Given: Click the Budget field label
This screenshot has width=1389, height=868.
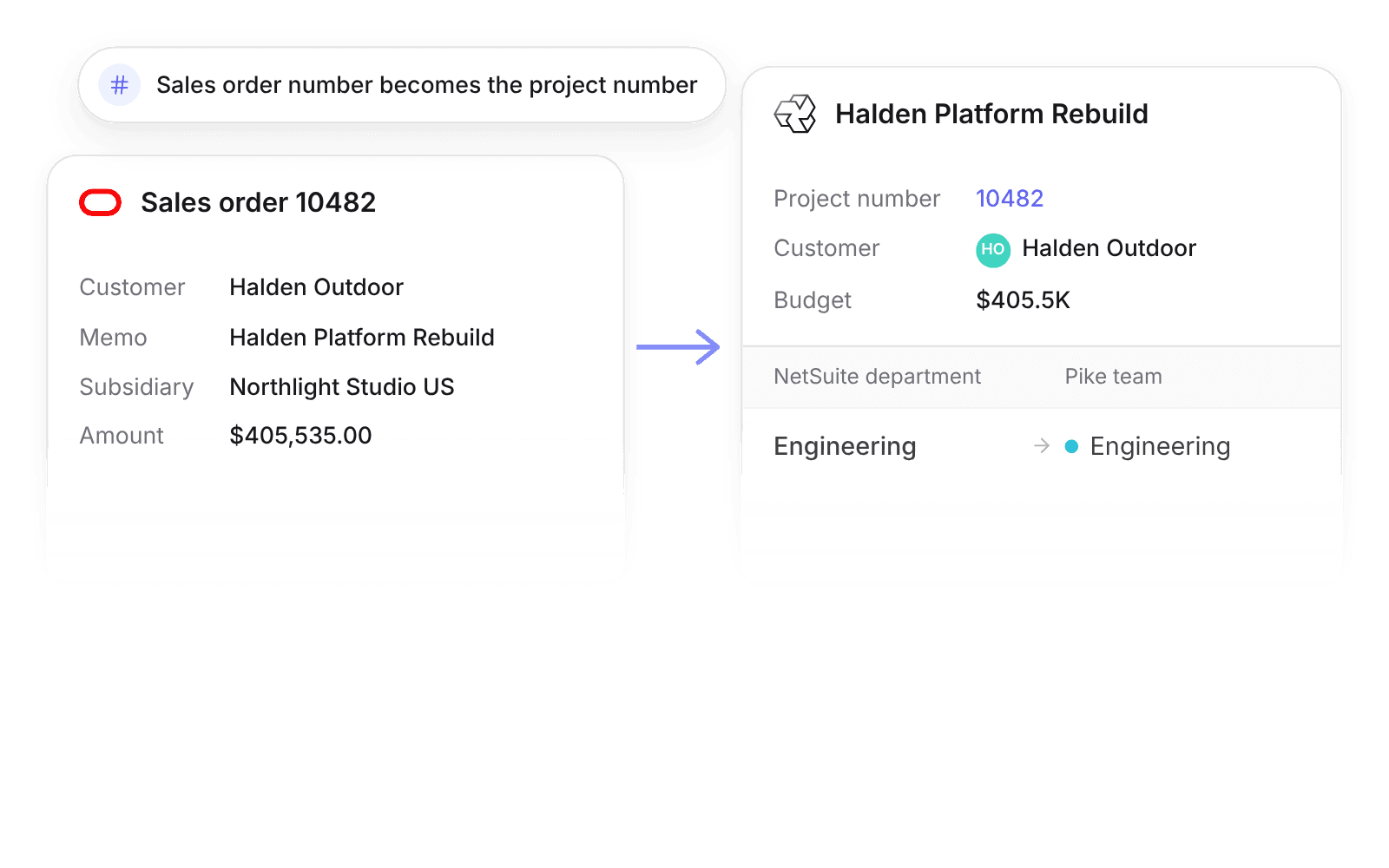Looking at the screenshot, I should [x=813, y=300].
